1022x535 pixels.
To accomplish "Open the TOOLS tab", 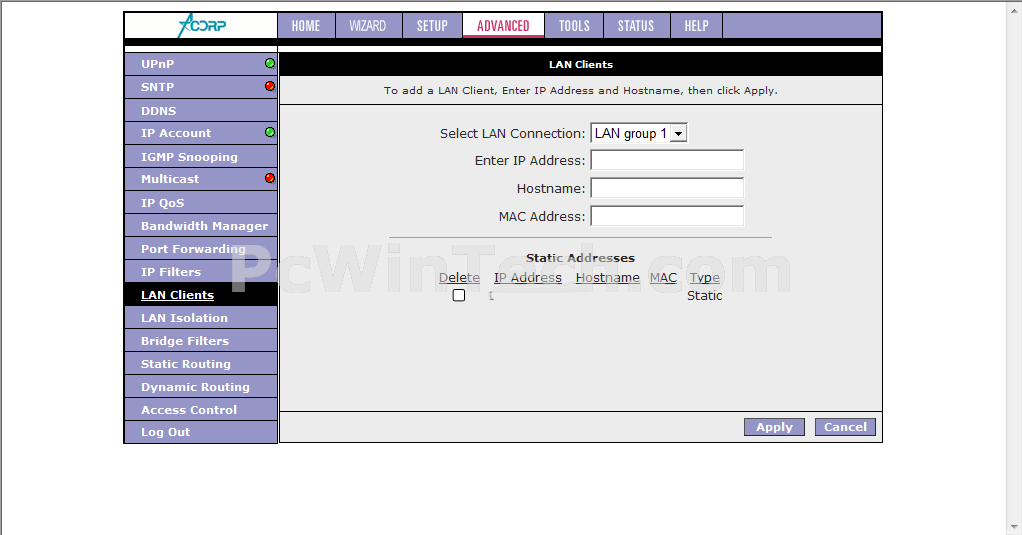I will point(574,25).
